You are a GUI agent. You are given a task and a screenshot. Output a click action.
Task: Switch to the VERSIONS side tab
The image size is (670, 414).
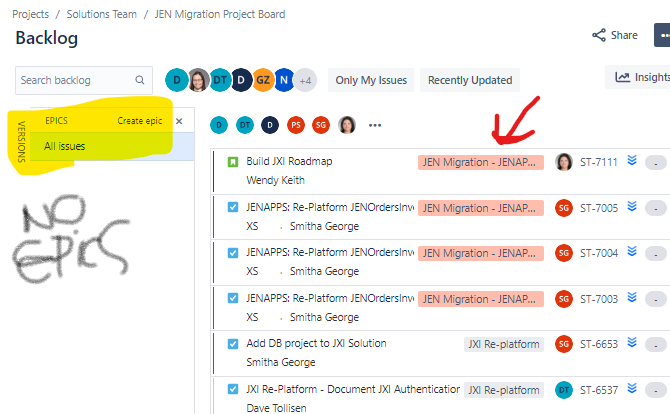click(21, 141)
